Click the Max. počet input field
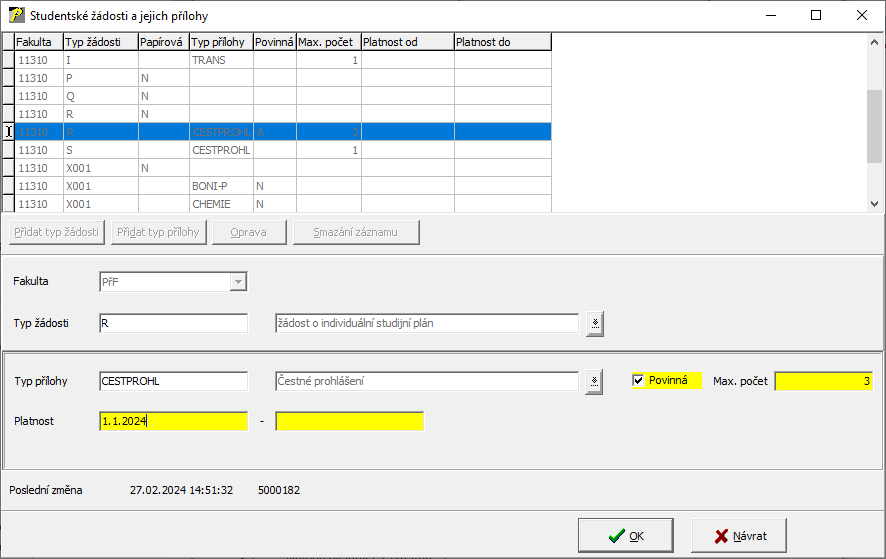Image resolution: width=886 pixels, height=559 pixels. [x=823, y=381]
